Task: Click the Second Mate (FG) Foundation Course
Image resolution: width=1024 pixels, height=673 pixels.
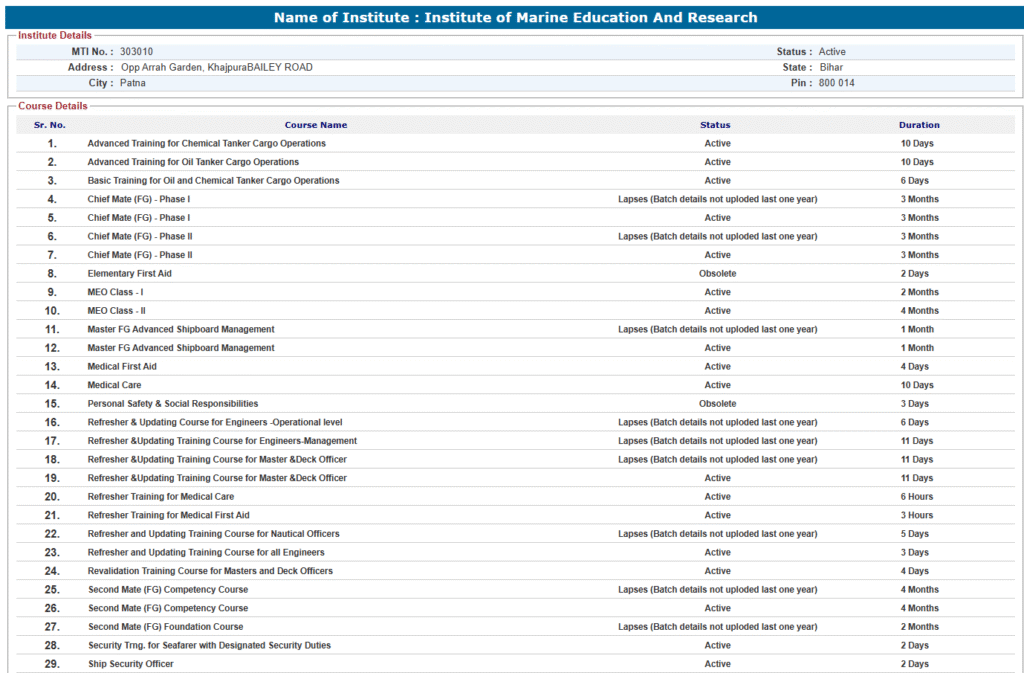Action: click(x=165, y=627)
